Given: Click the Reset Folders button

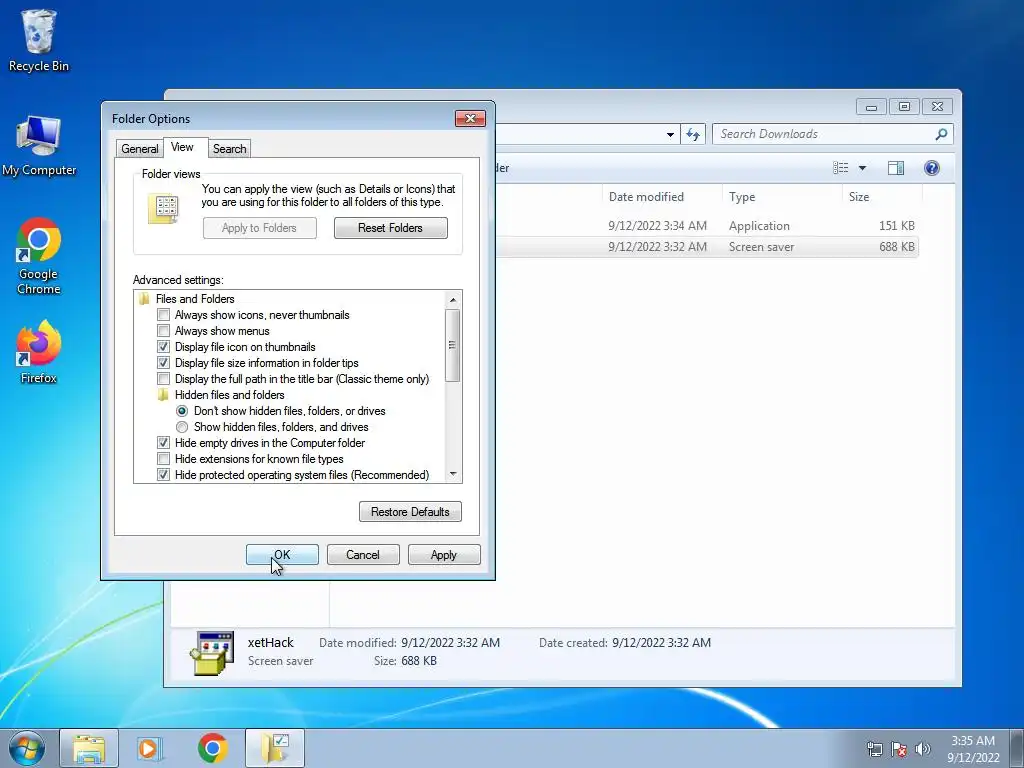Looking at the screenshot, I should pos(391,228).
